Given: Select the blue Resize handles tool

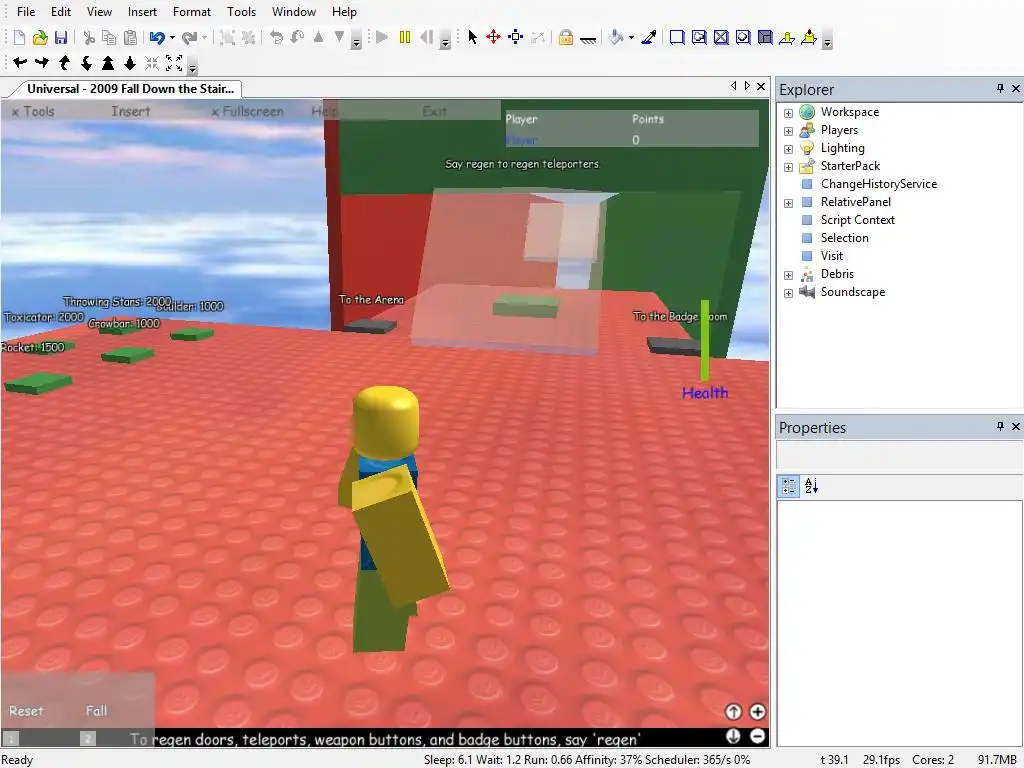Looking at the screenshot, I should tap(516, 37).
